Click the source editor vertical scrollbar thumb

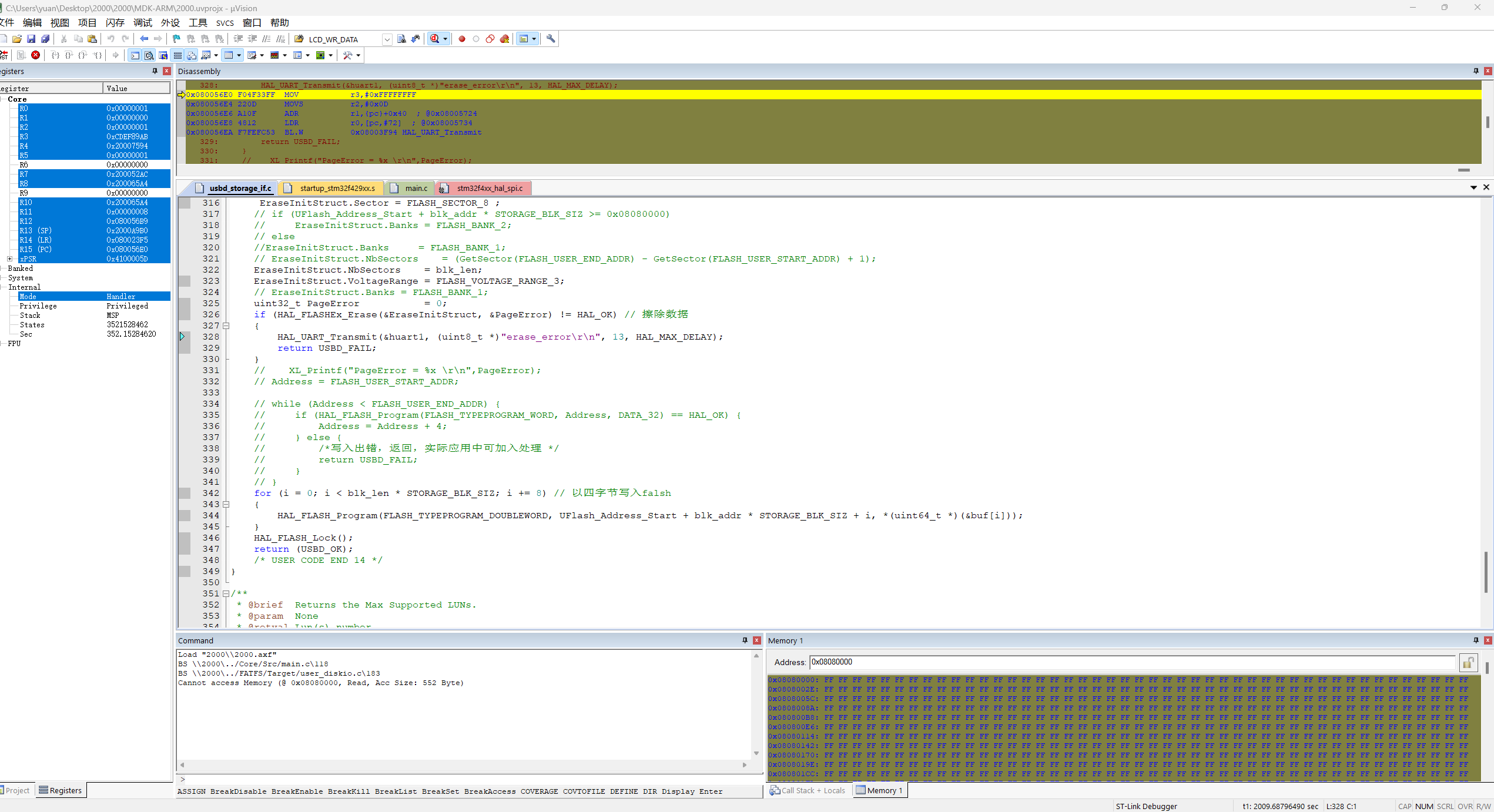pyautogui.click(x=1486, y=572)
